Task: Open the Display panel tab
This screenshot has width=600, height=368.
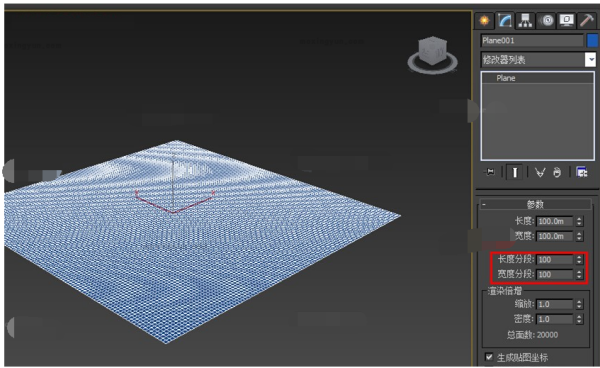Action: pyautogui.click(x=566, y=20)
